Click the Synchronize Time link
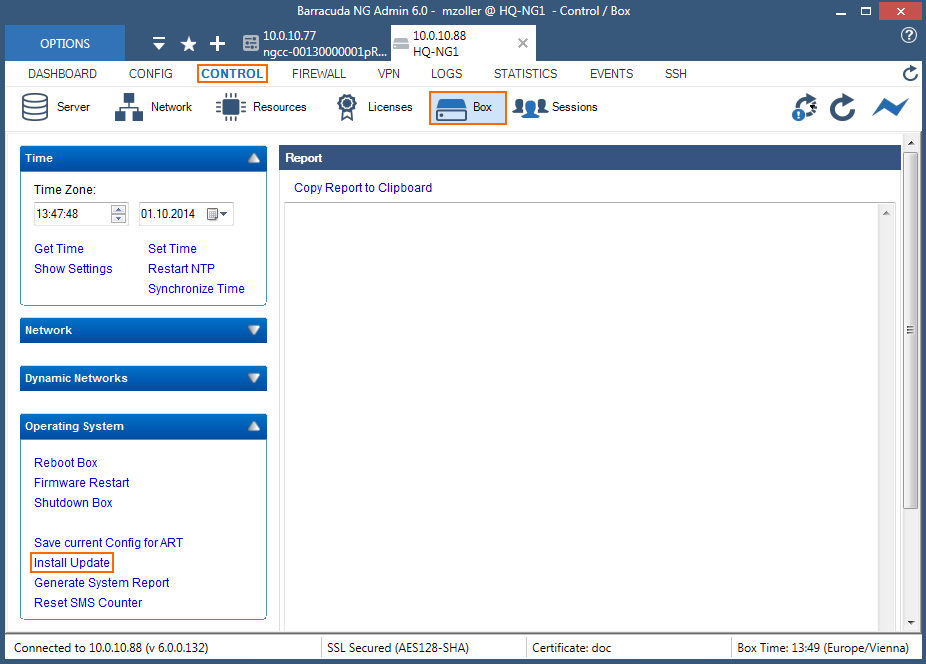926x664 pixels. coord(196,289)
